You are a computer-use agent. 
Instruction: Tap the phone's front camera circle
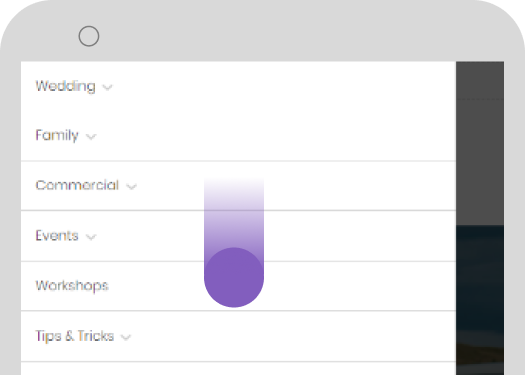89,36
